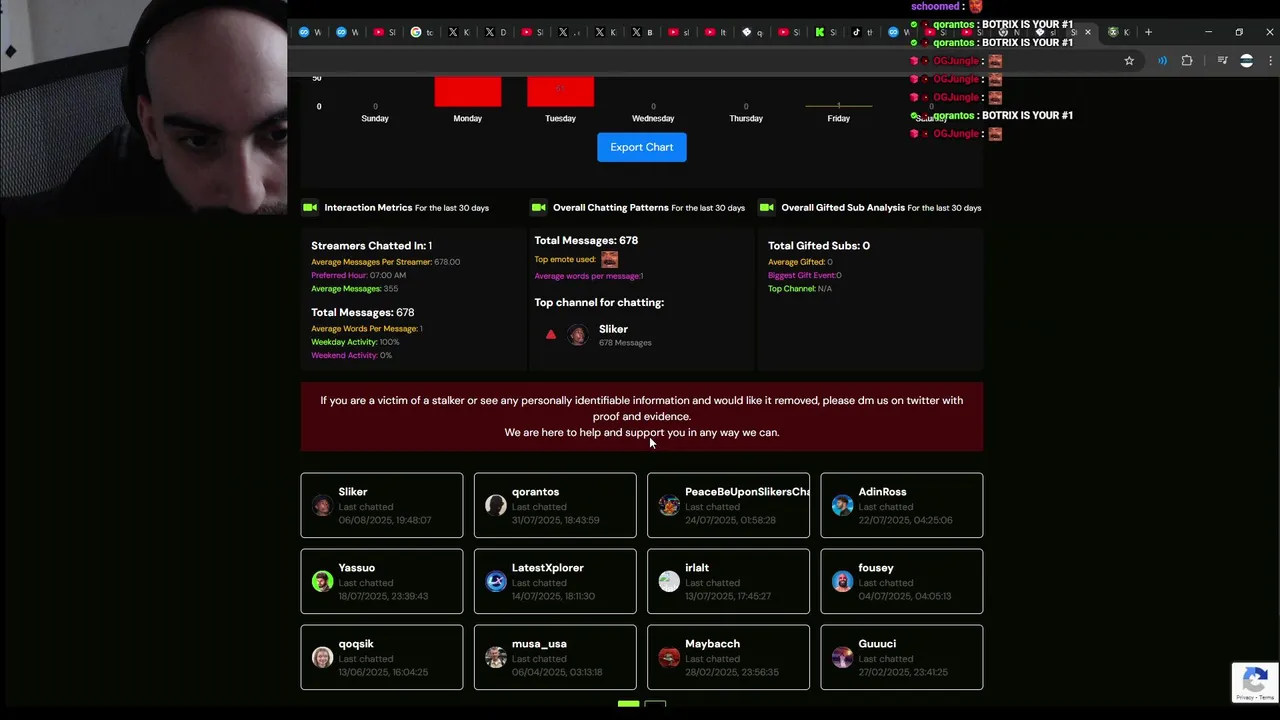Click 'Top channel for chatting:' heading
This screenshot has width=1280, height=720.
(599, 302)
